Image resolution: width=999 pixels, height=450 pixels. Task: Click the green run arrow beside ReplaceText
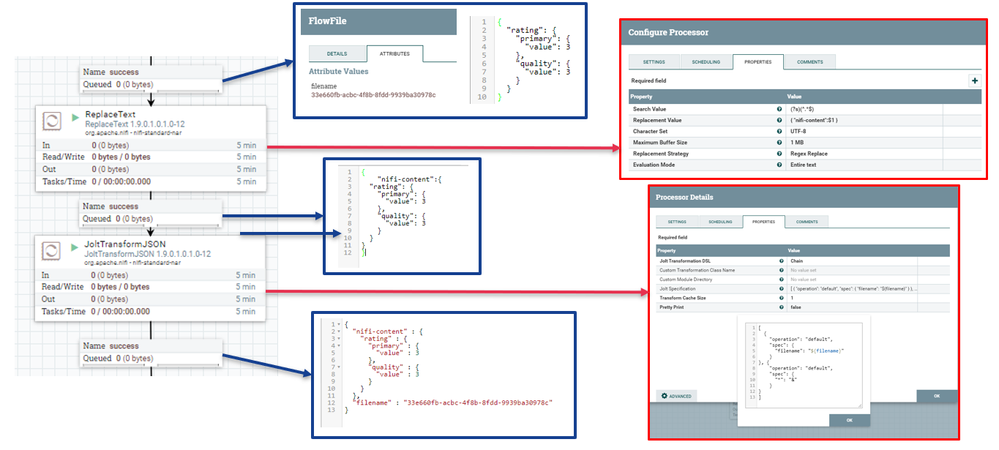76,117
